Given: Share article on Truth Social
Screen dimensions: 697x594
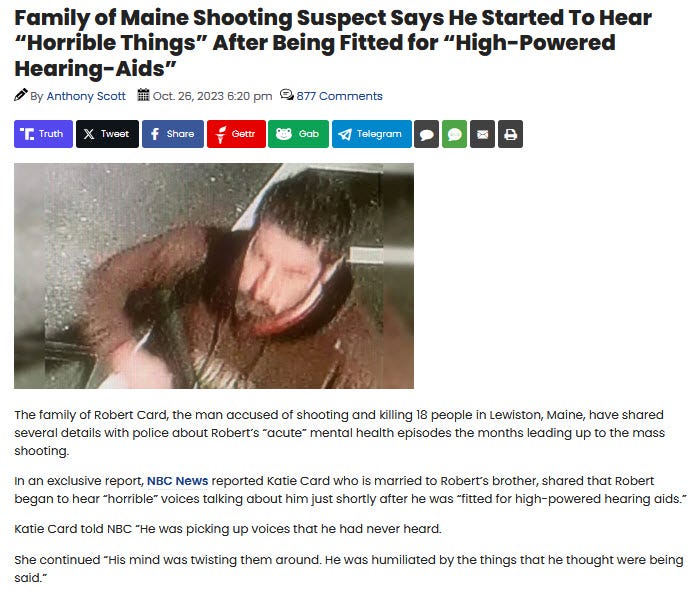Looking at the screenshot, I should point(43,134).
